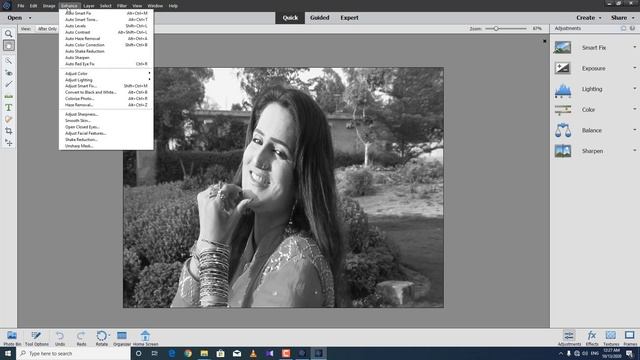Open the Tool Options panel
640x360 pixels.
pyautogui.click(x=36, y=338)
